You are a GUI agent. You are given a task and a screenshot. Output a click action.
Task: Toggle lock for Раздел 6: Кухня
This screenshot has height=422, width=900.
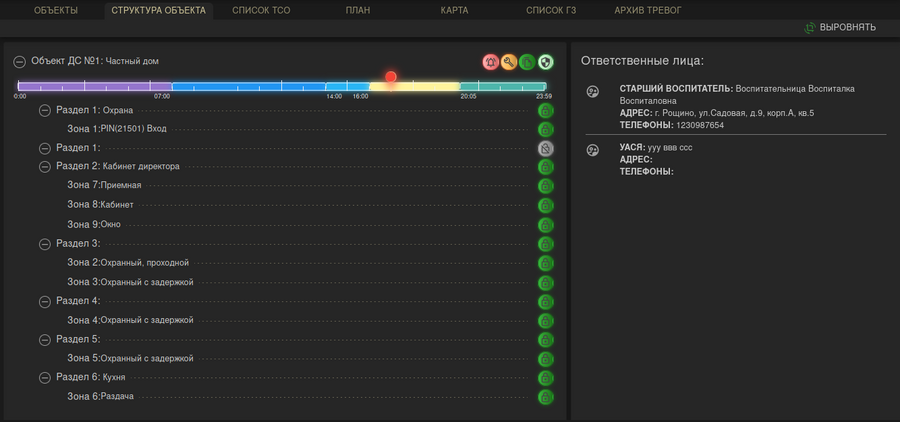point(545,378)
